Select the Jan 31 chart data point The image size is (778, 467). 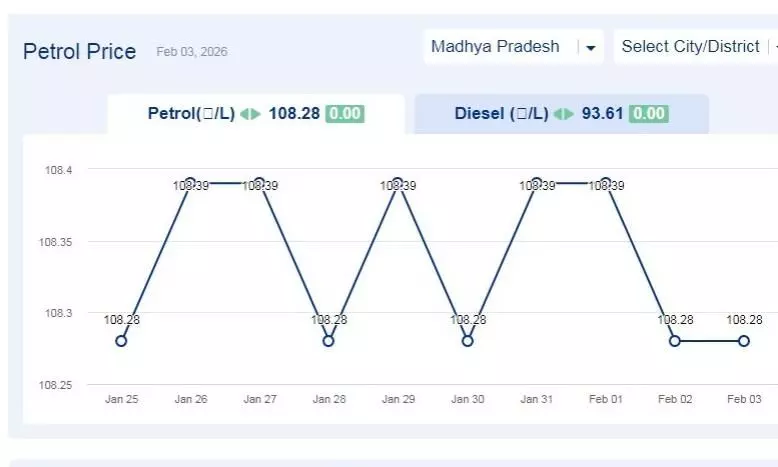point(536,183)
